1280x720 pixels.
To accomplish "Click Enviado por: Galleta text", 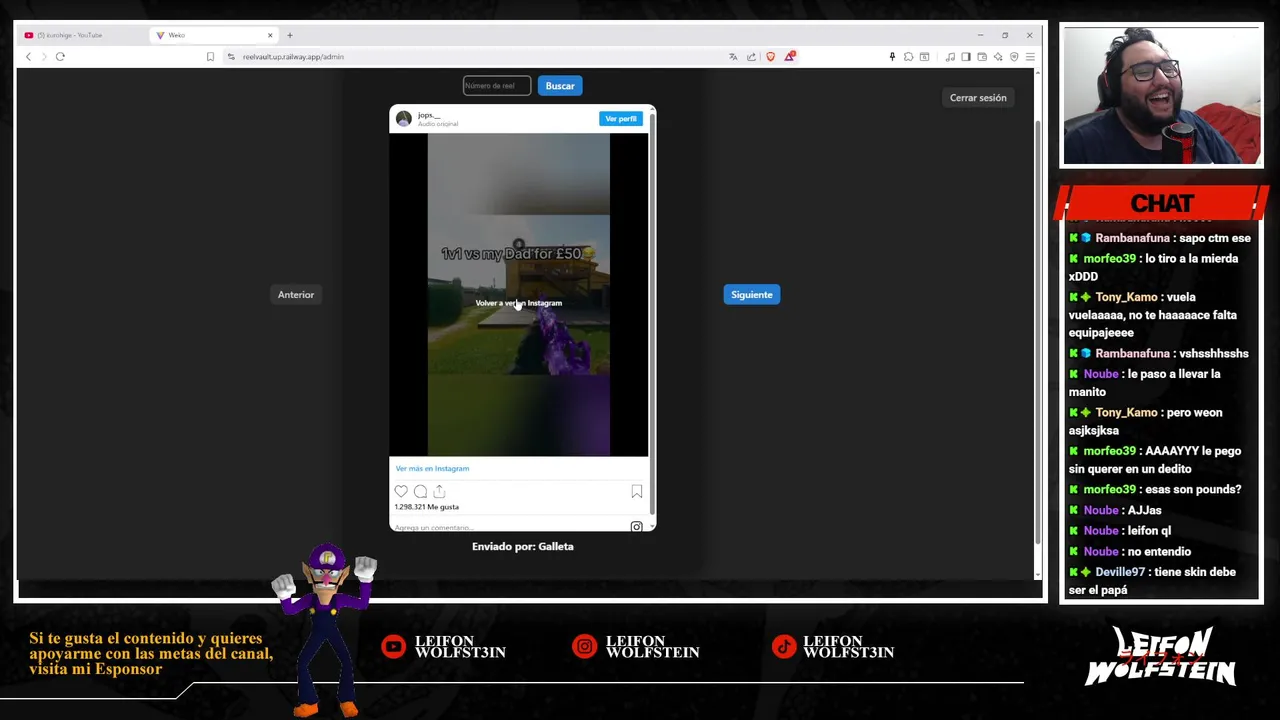I will 522,547.
